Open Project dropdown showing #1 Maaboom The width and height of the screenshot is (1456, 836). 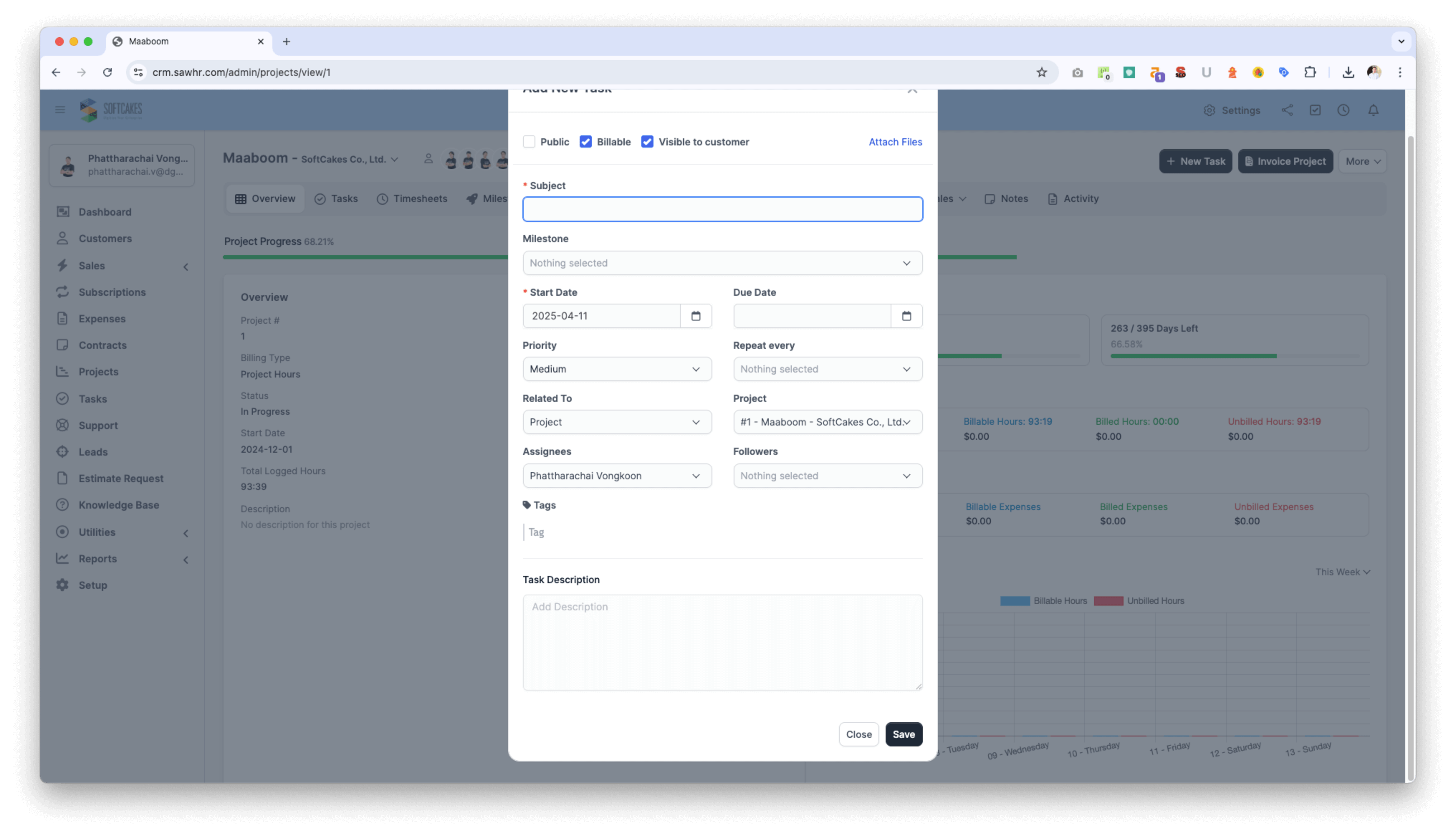pyautogui.click(x=827, y=422)
